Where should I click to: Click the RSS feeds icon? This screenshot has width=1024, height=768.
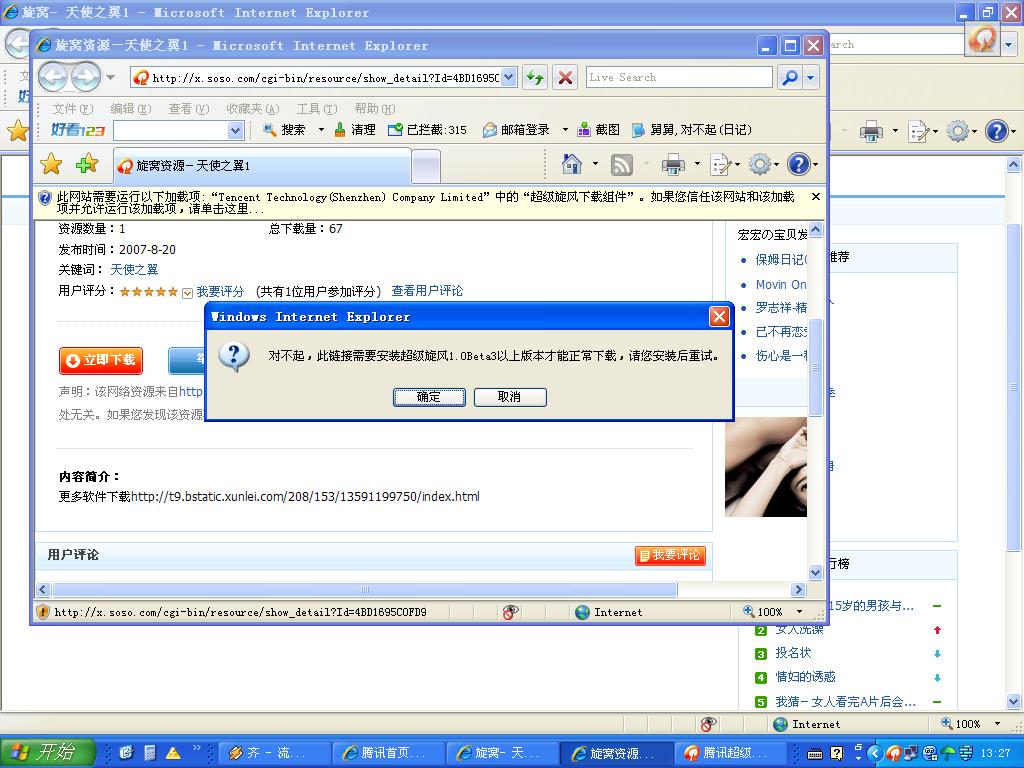tap(622, 165)
